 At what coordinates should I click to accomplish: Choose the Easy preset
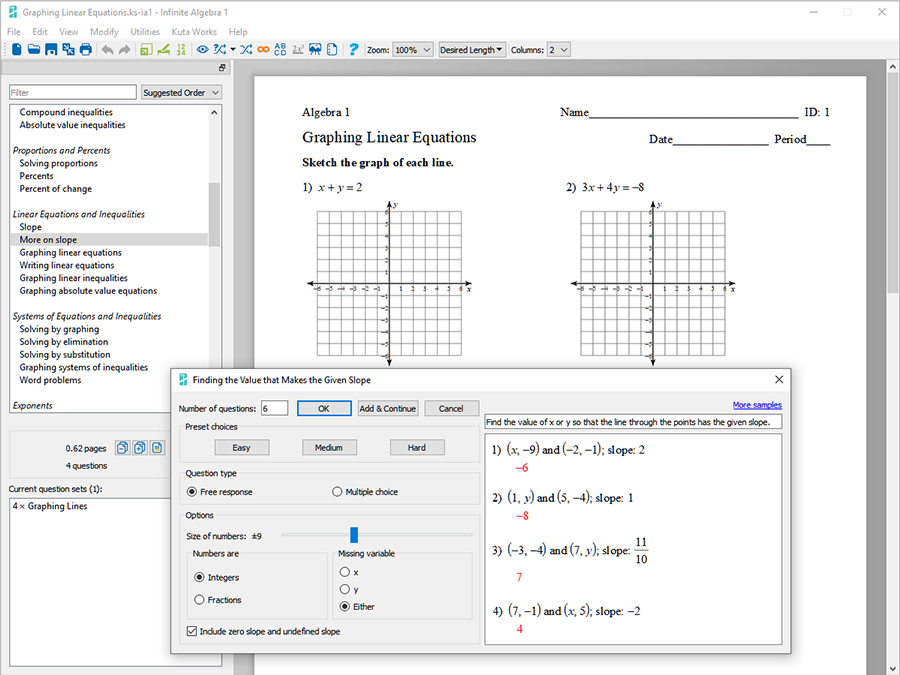(242, 448)
